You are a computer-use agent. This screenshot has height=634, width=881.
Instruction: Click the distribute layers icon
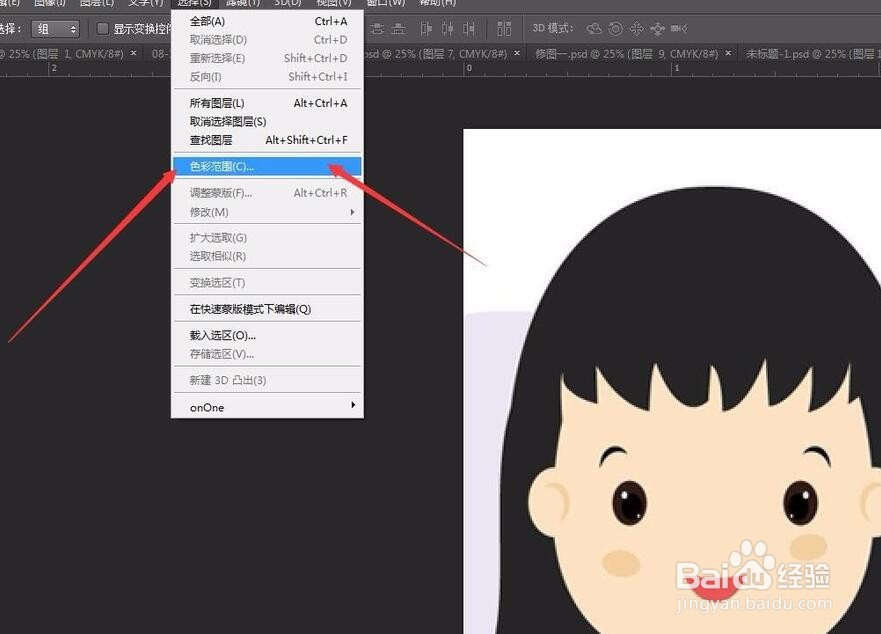[503, 28]
